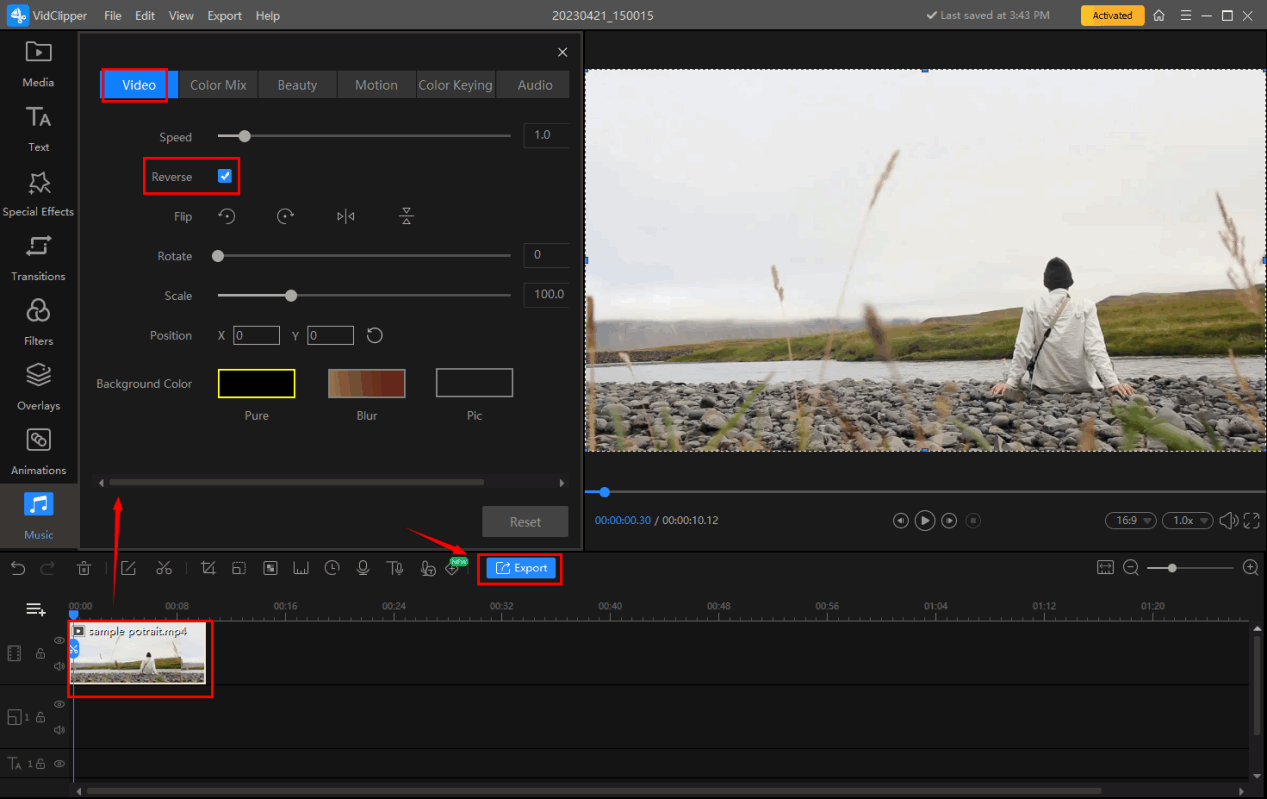Screen dimensions: 1267x799
Task: Open the 16:9 aspect ratio dropdown
Action: 1130,520
